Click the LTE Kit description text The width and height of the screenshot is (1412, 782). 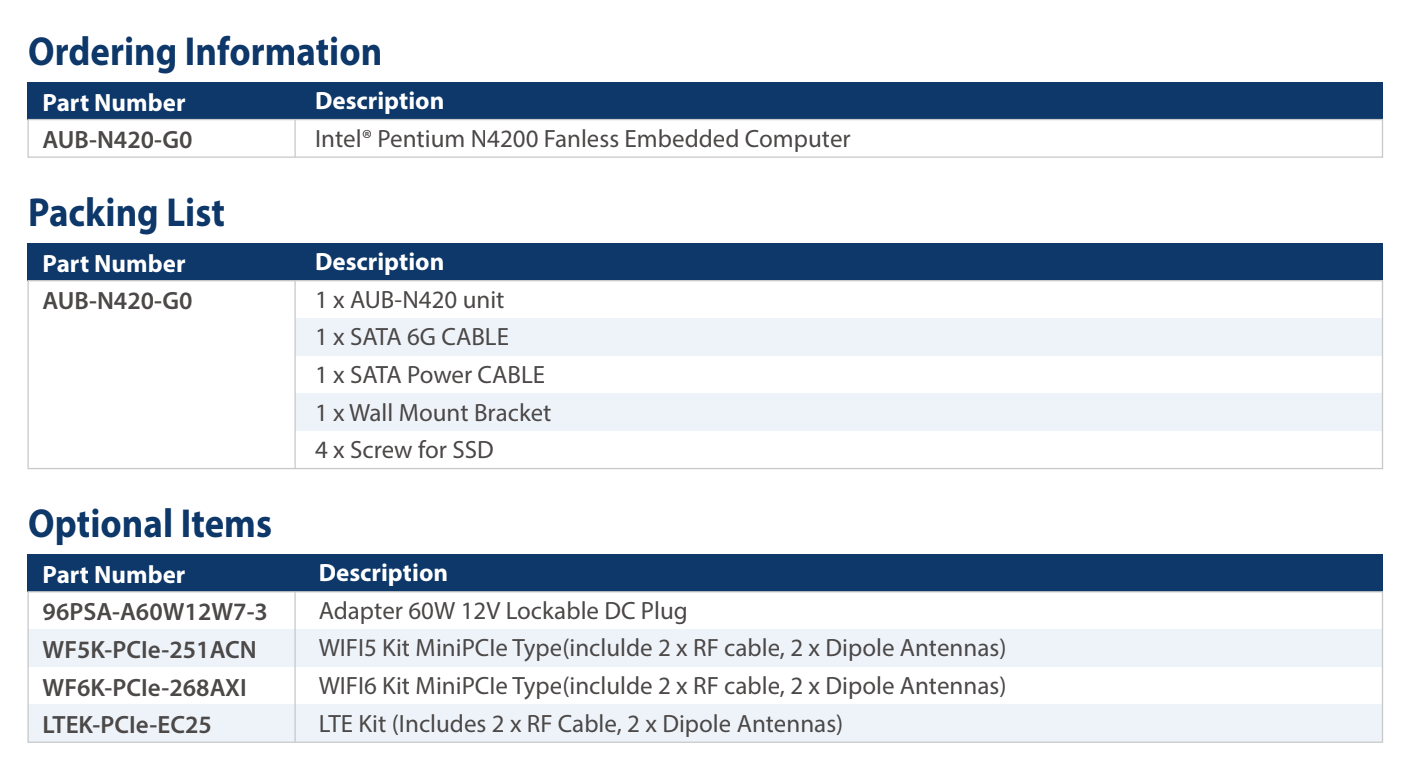[x=580, y=724]
